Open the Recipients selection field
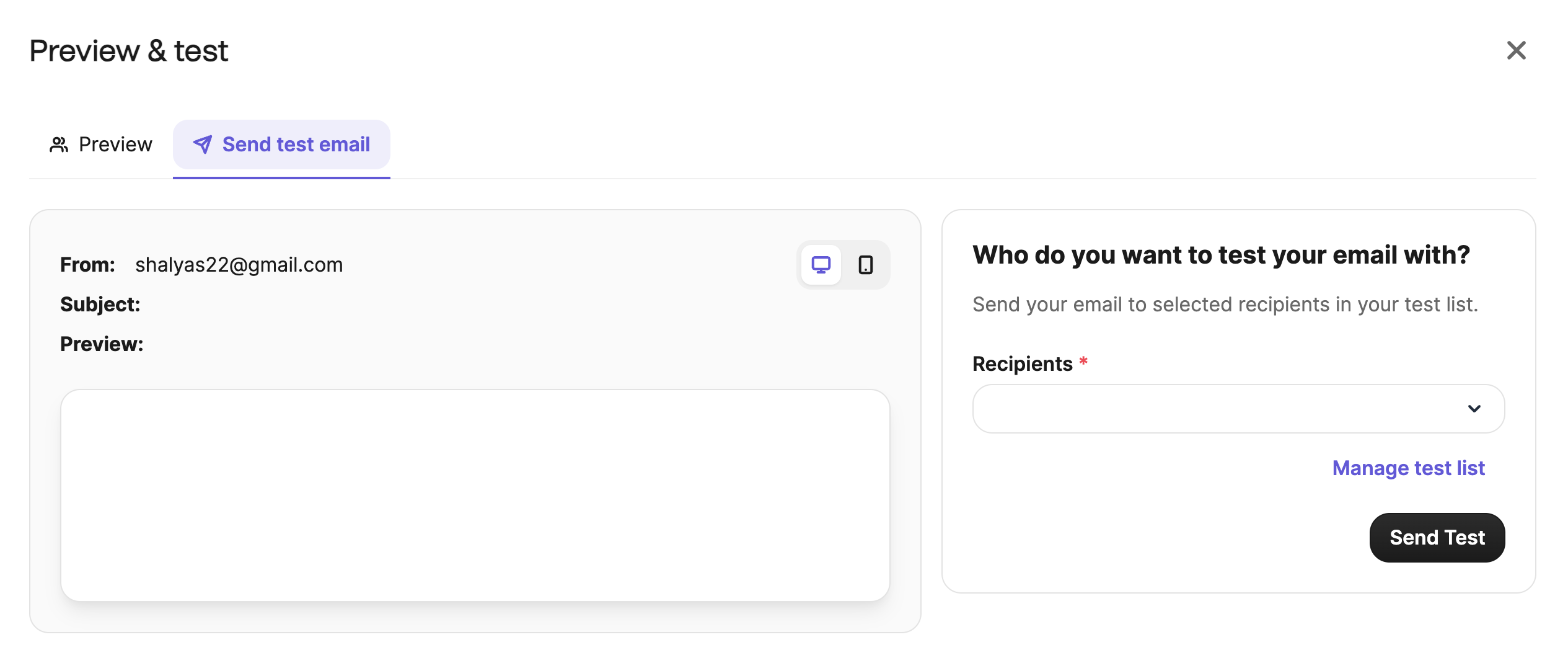Screen dimensions: 1568x650 [x=1238, y=409]
